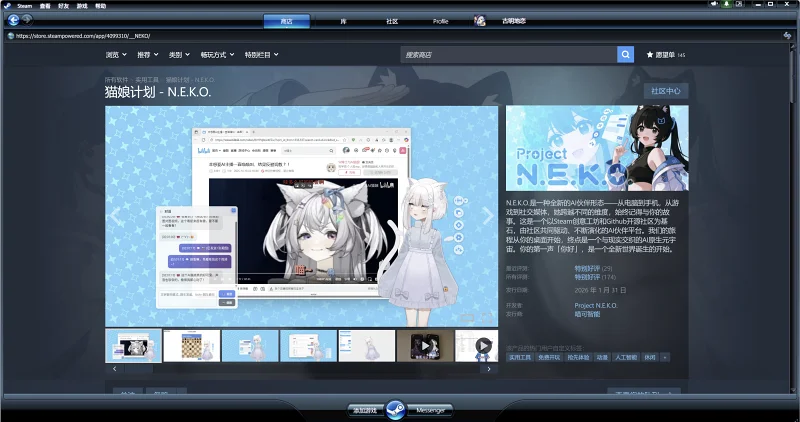Viewport: 800px width, 422px height.
Task: Click the Steam logo in the title bar
Action: pyautogui.click(x=7, y=6)
